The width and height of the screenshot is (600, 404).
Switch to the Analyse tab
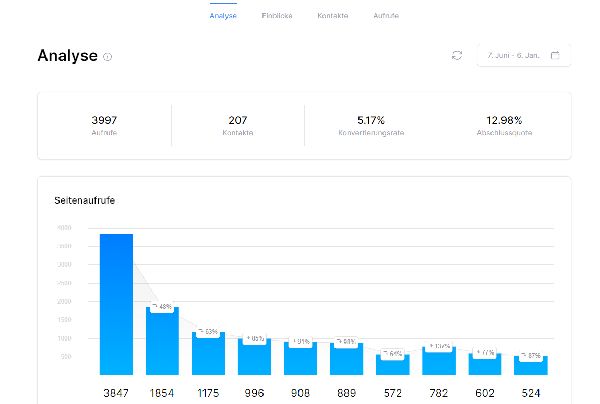224,17
